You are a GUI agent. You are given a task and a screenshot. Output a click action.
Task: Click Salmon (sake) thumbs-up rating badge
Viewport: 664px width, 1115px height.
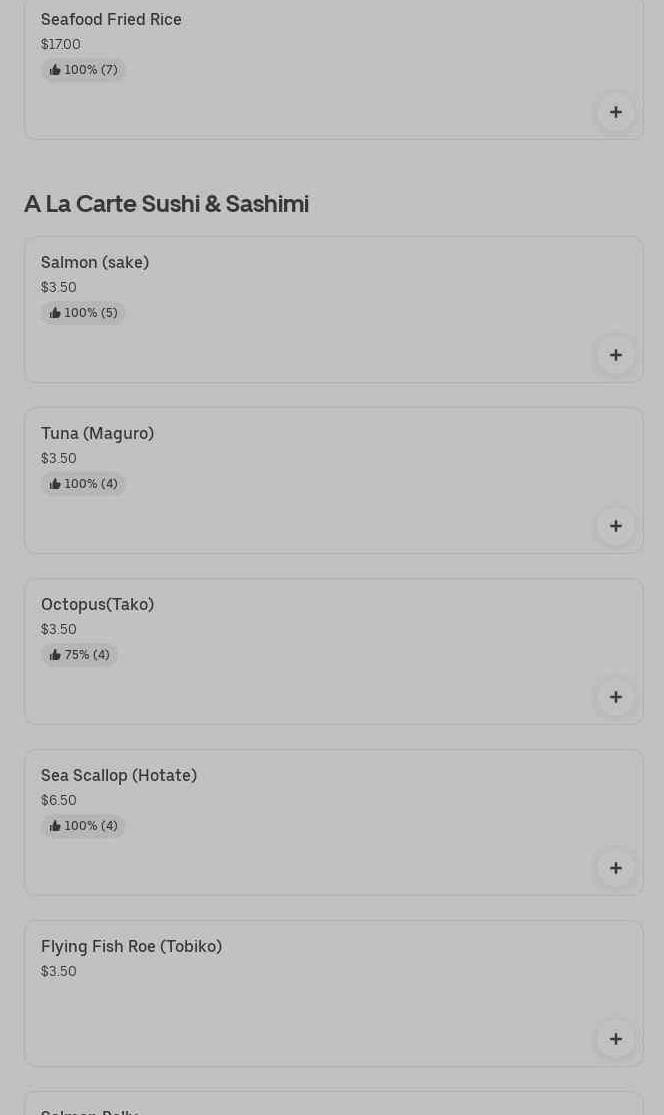[83, 313]
